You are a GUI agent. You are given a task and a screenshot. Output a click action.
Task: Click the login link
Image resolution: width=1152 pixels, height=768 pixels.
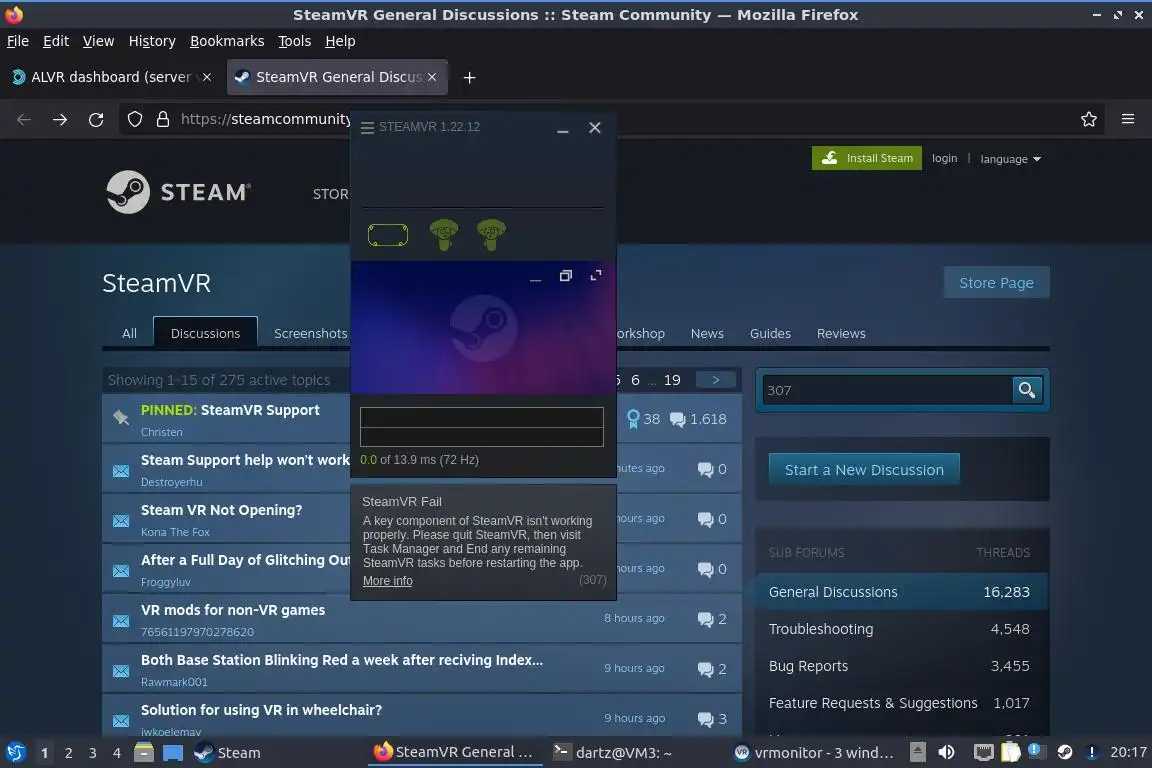tap(944, 158)
